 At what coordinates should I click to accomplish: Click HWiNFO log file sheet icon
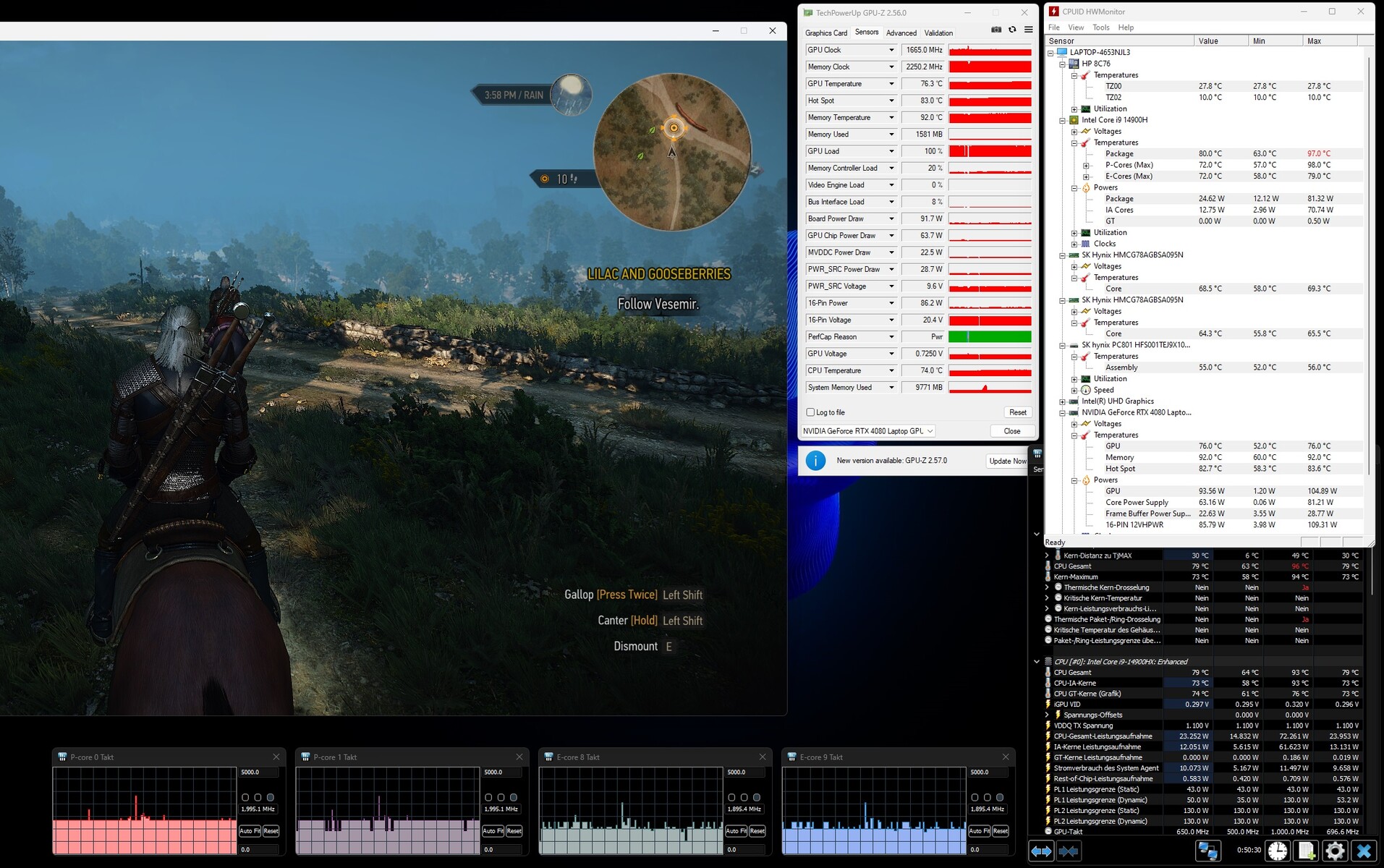tap(1307, 851)
